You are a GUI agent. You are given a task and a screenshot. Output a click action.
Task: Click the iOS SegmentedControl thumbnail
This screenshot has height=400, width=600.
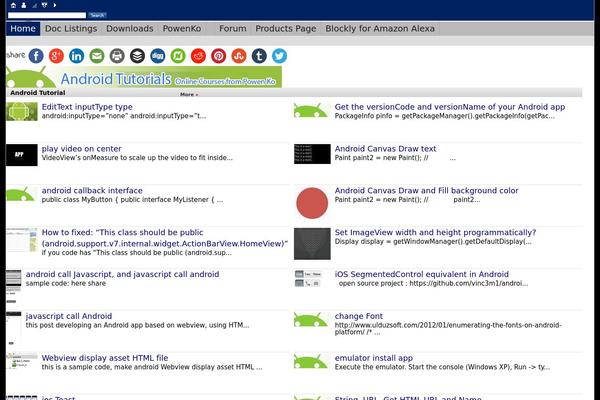click(308, 279)
